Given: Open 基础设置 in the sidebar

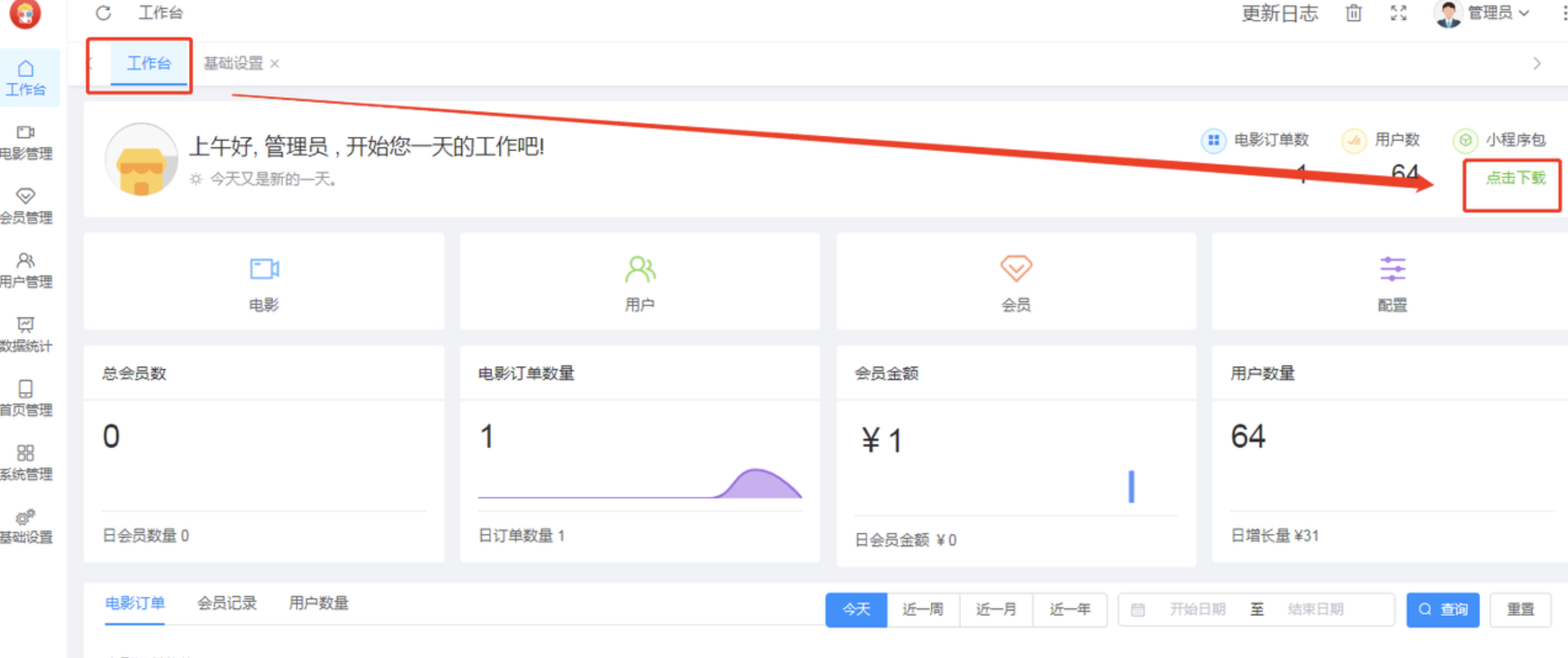Looking at the screenshot, I should 26,526.
